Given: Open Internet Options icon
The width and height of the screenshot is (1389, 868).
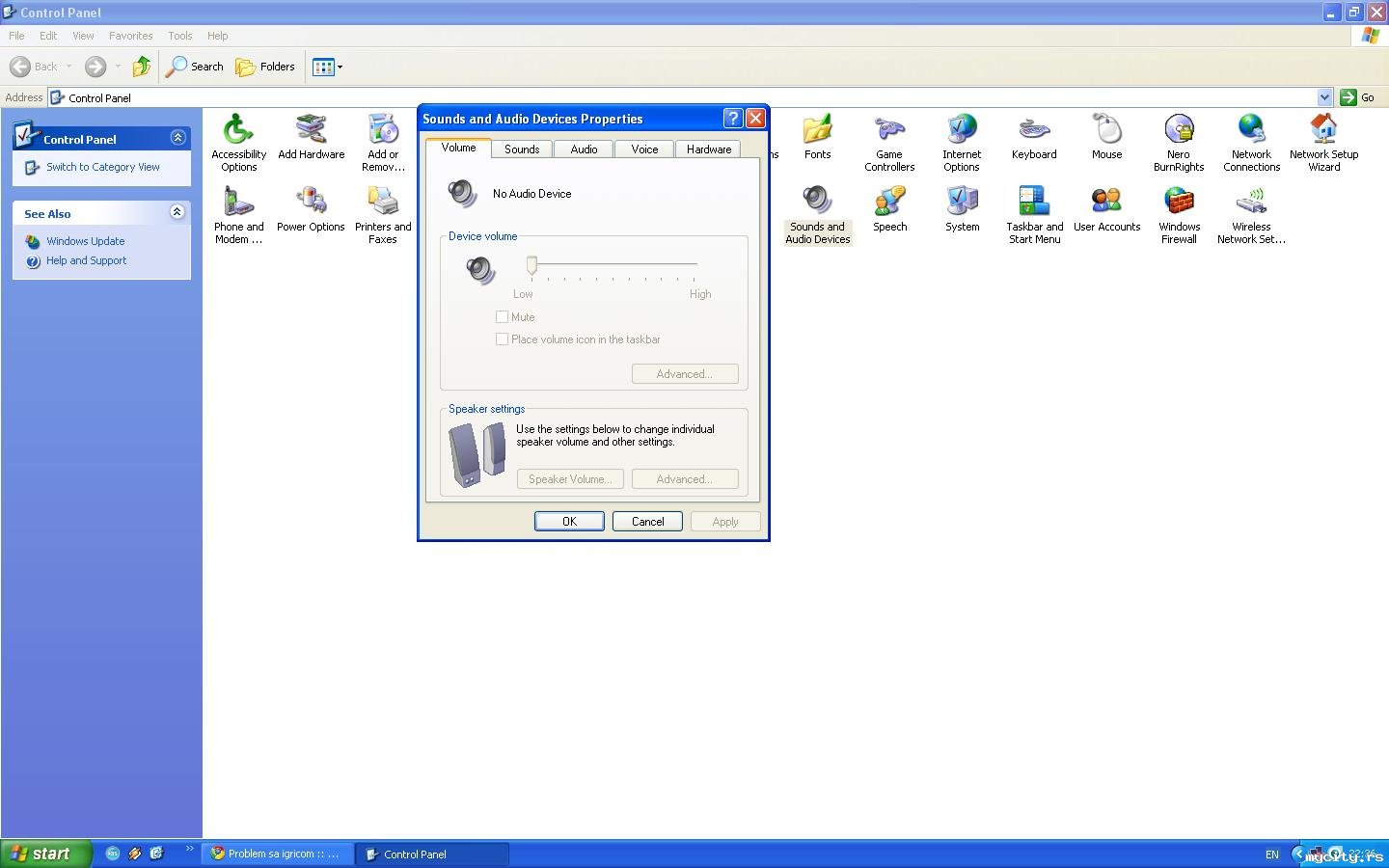Looking at the screenshot, I should [962, 141].
